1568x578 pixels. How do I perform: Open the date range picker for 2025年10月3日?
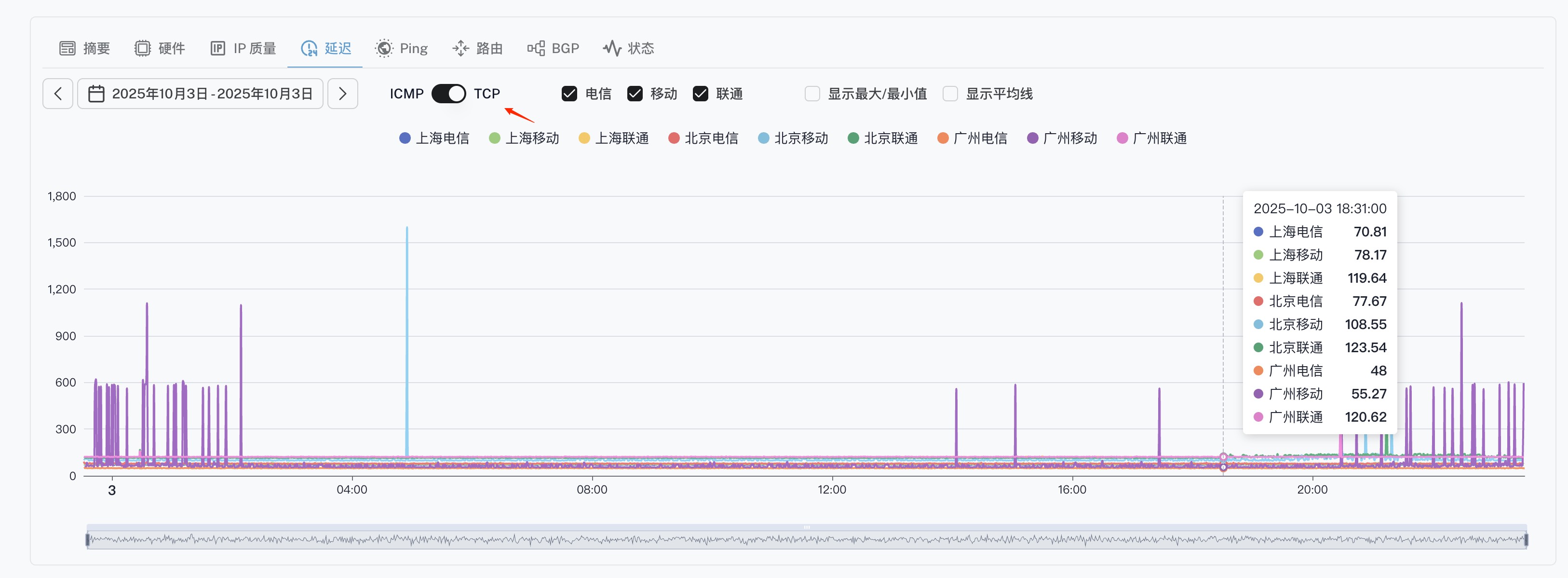tap(212, 94)
